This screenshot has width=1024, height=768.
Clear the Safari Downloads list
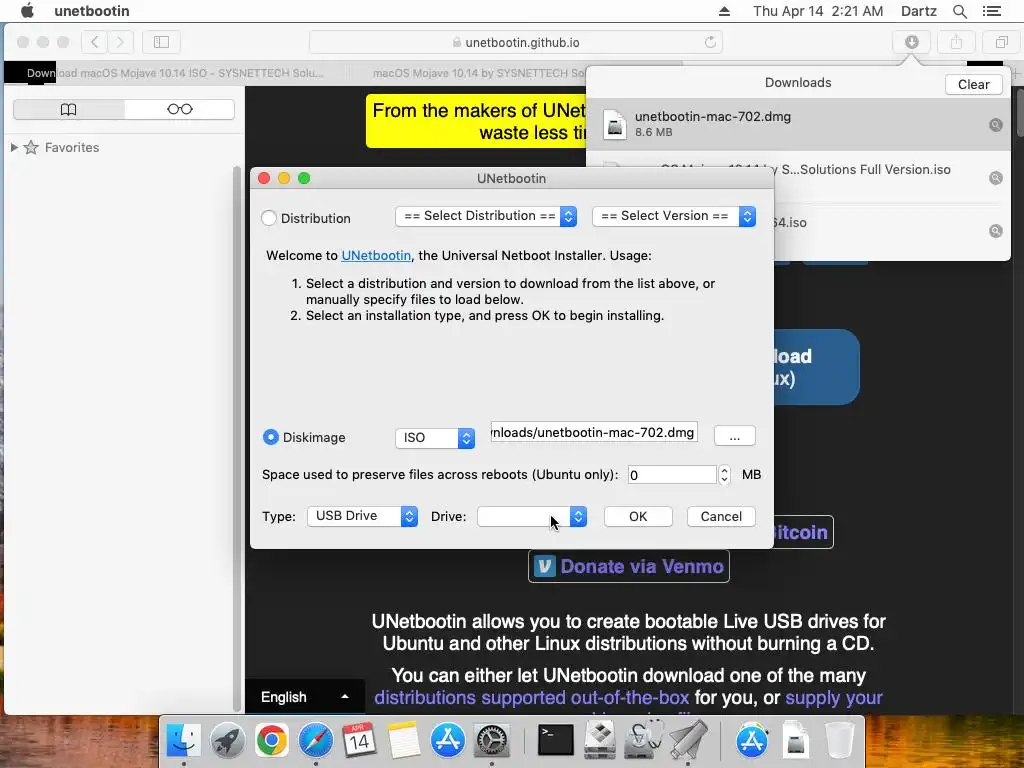973,84
